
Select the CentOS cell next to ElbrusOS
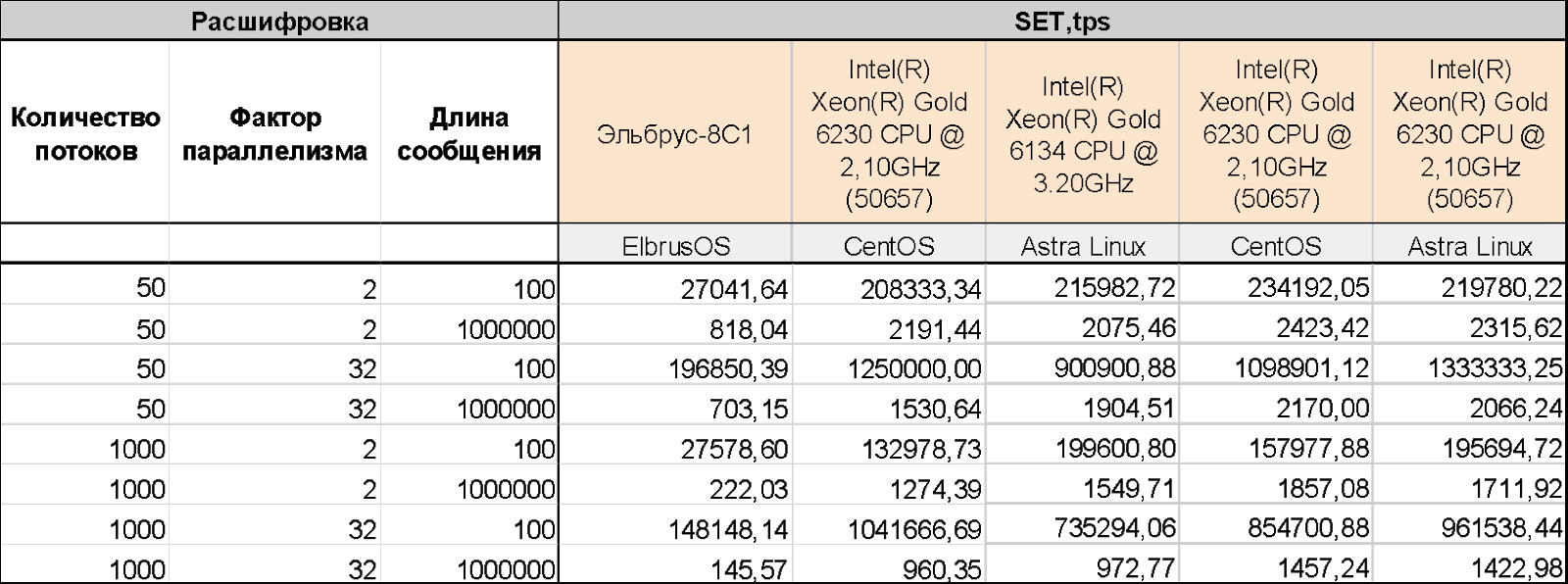tap(888, 245)
